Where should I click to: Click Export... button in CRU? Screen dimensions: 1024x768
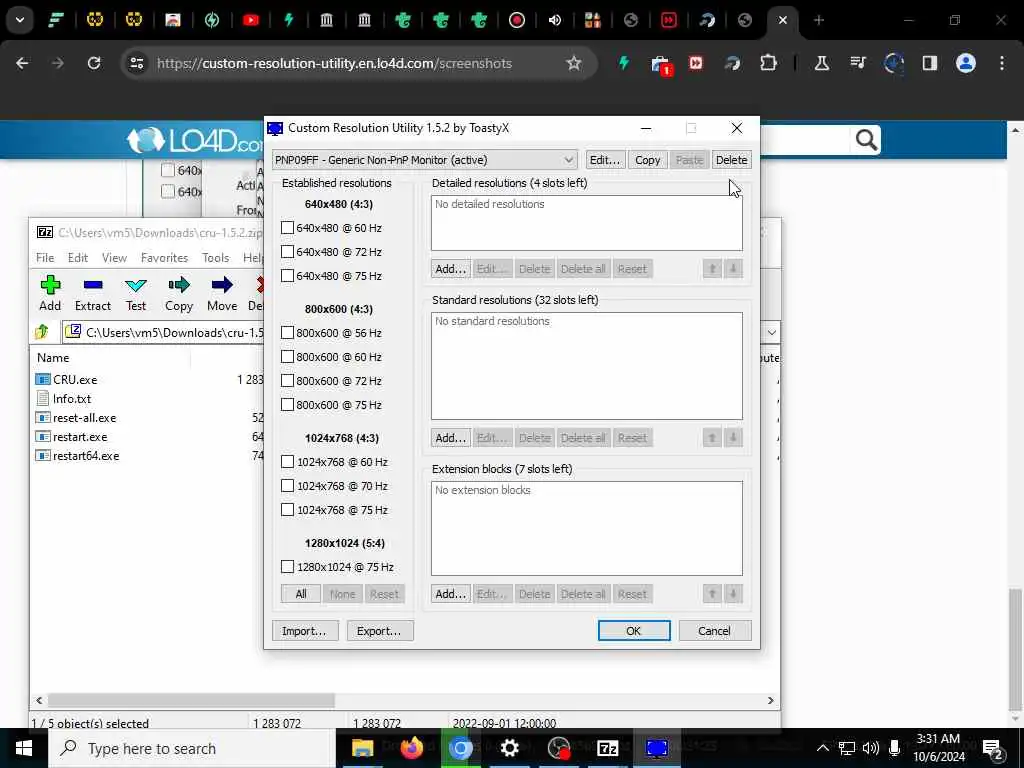379,631
